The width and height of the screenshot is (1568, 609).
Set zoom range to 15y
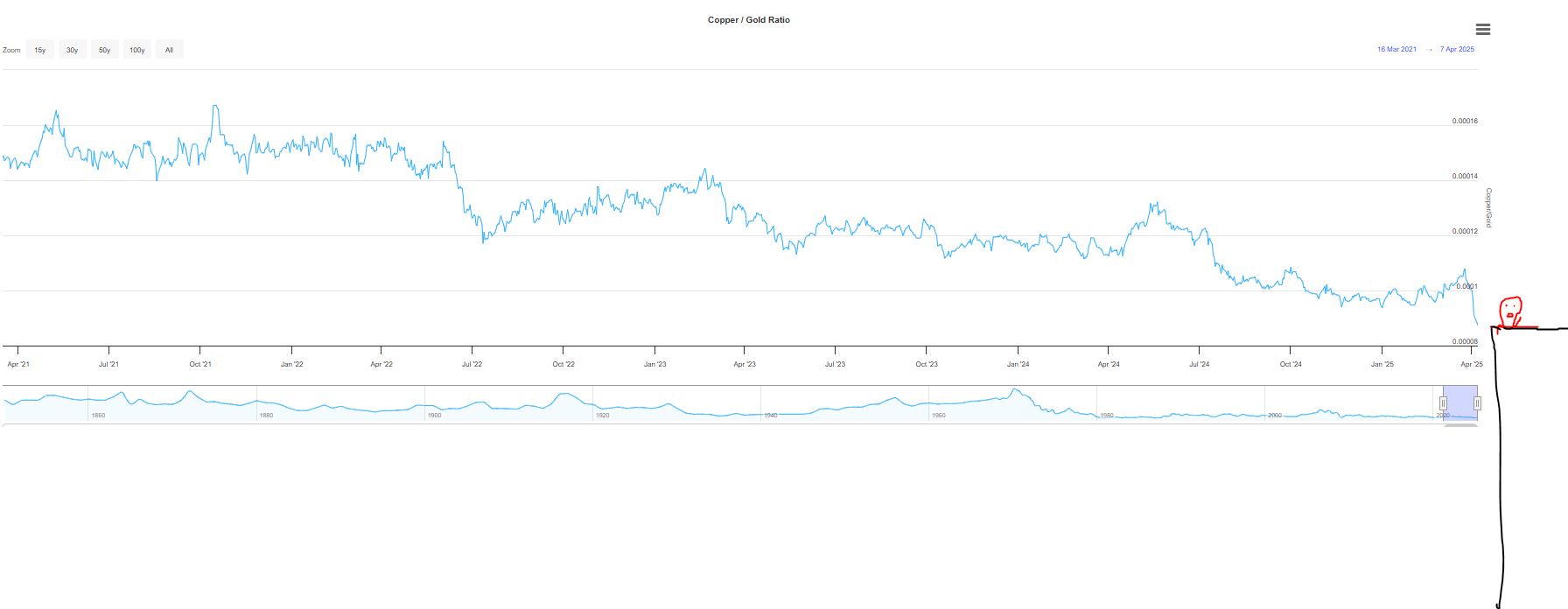coord(40,50)
